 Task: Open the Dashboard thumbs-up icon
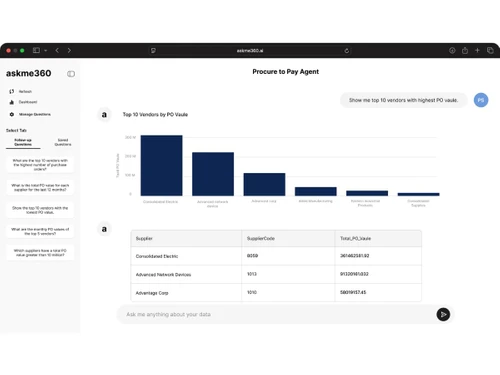[12, 102]
